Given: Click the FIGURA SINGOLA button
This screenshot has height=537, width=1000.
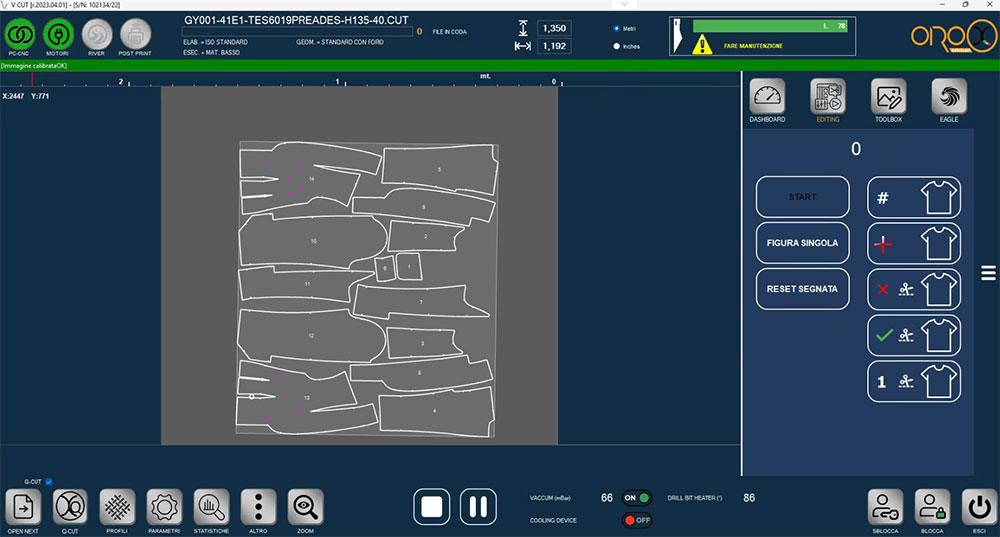Looking at the screenshot, I should 802,243.
